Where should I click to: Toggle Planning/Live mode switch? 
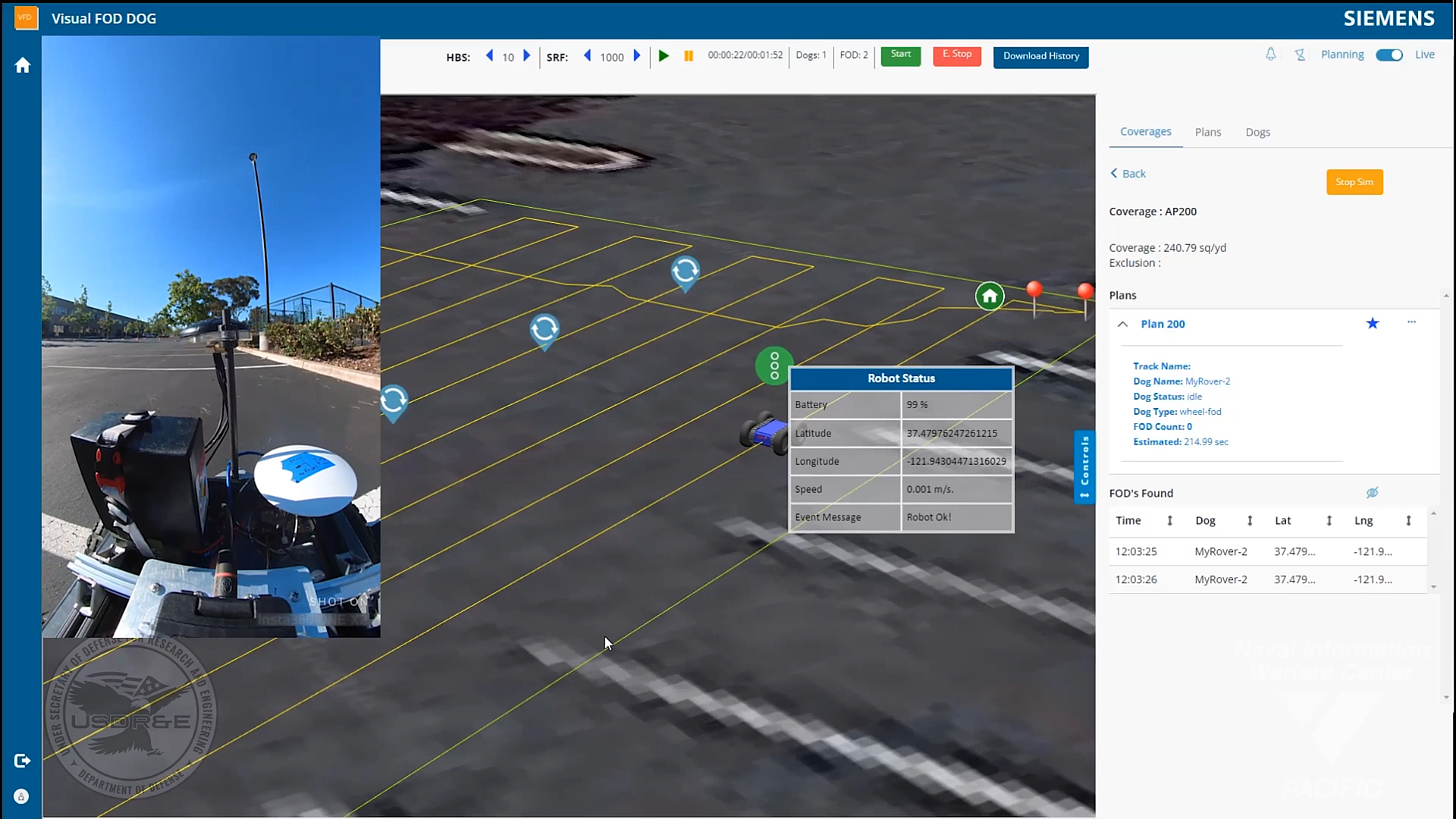pyautogui.click(x=1389, y=55)
